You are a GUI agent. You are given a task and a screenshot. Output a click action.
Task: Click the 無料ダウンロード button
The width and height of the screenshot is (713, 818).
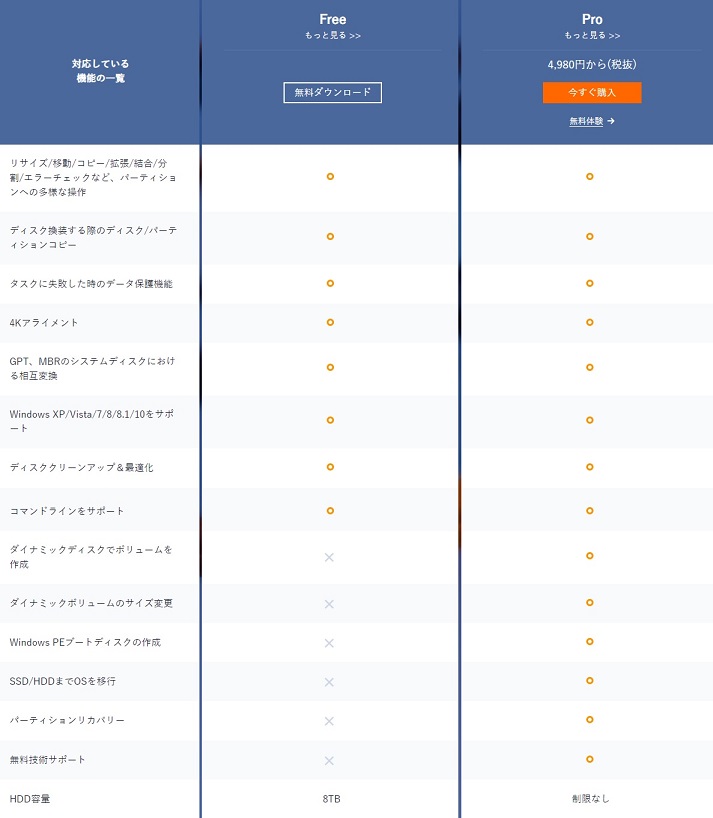click(x=332, y=92)
